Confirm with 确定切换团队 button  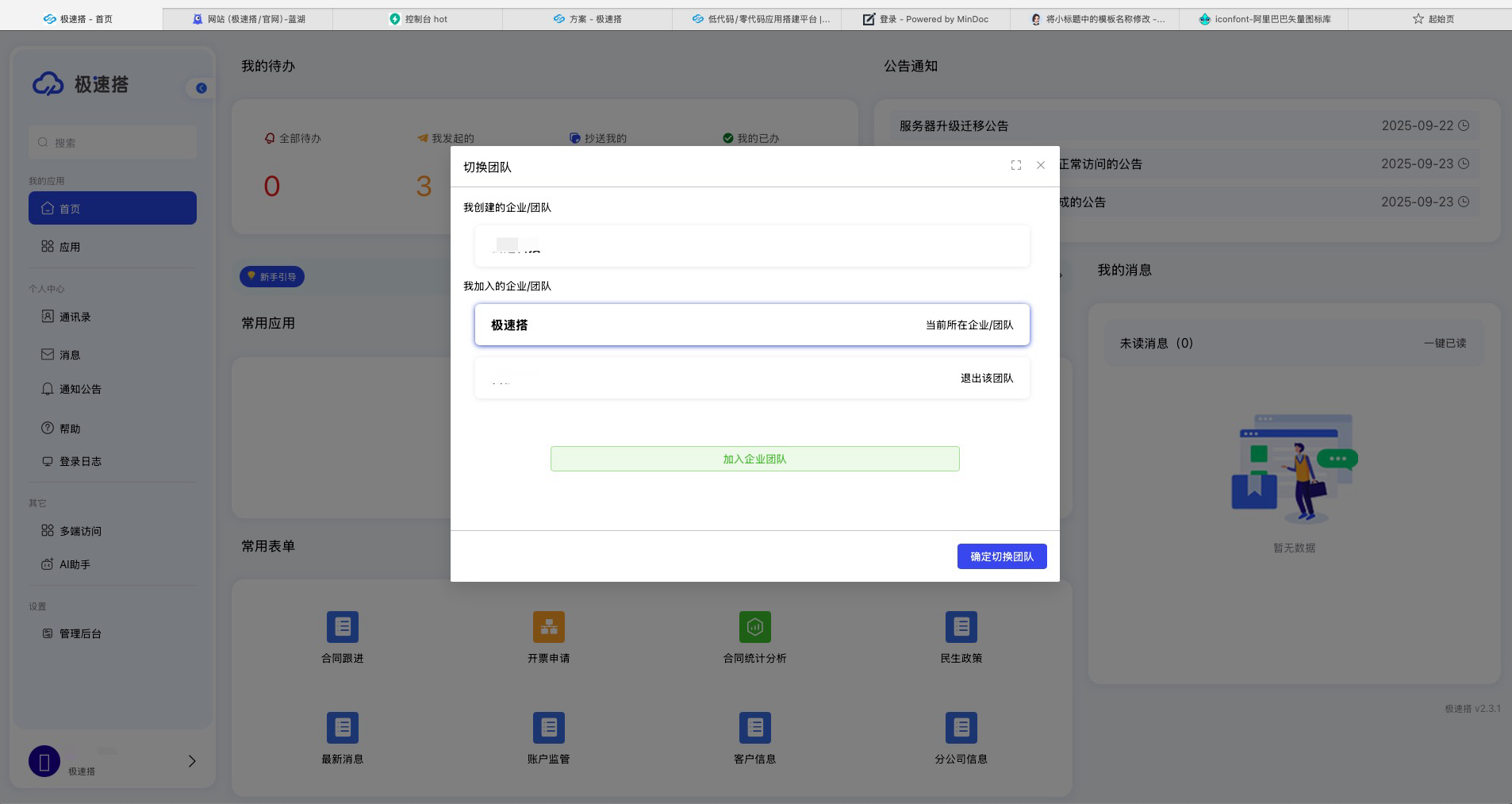(x=1001, y=556)
